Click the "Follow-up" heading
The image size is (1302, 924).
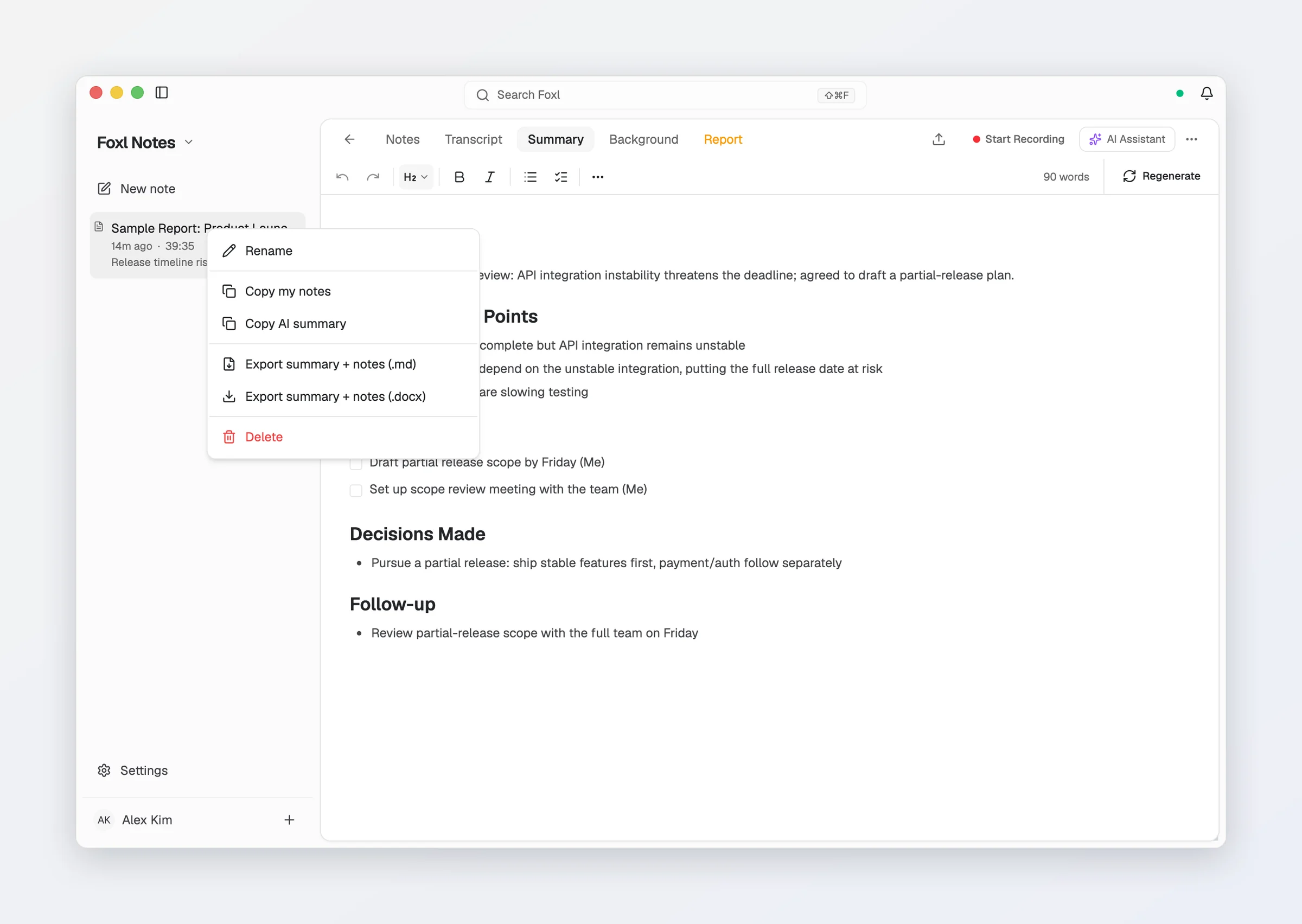pyautogui.click(x=392, y=604)
